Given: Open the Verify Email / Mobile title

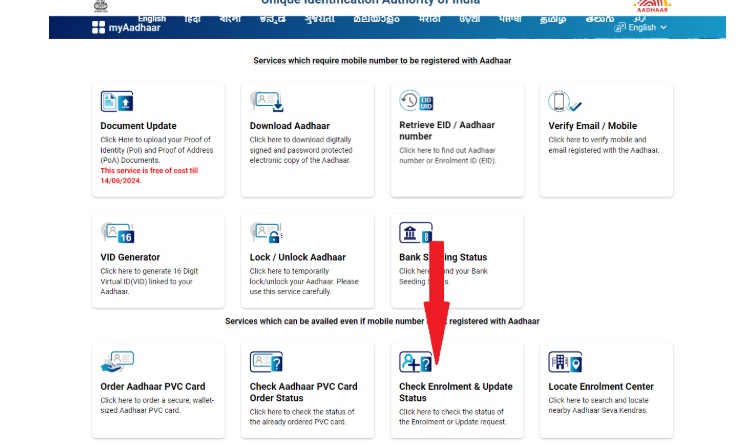Looking at the screenshot, I should 593,126.
